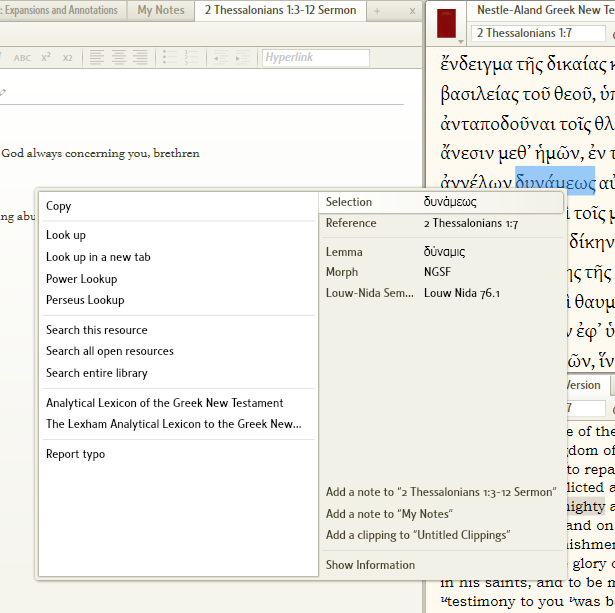This screenshot has width=615, height=613.
Task: Click highlighted Greek word δυνάμεως
Action: (555, 182)
